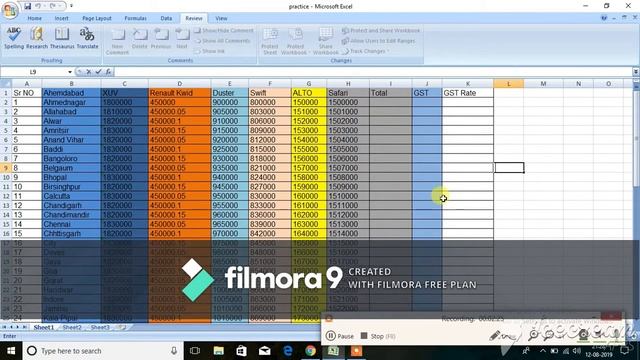Screen dimensions: 640x360
Task: Click the 'Bhopal' cell
Action: 71,178
